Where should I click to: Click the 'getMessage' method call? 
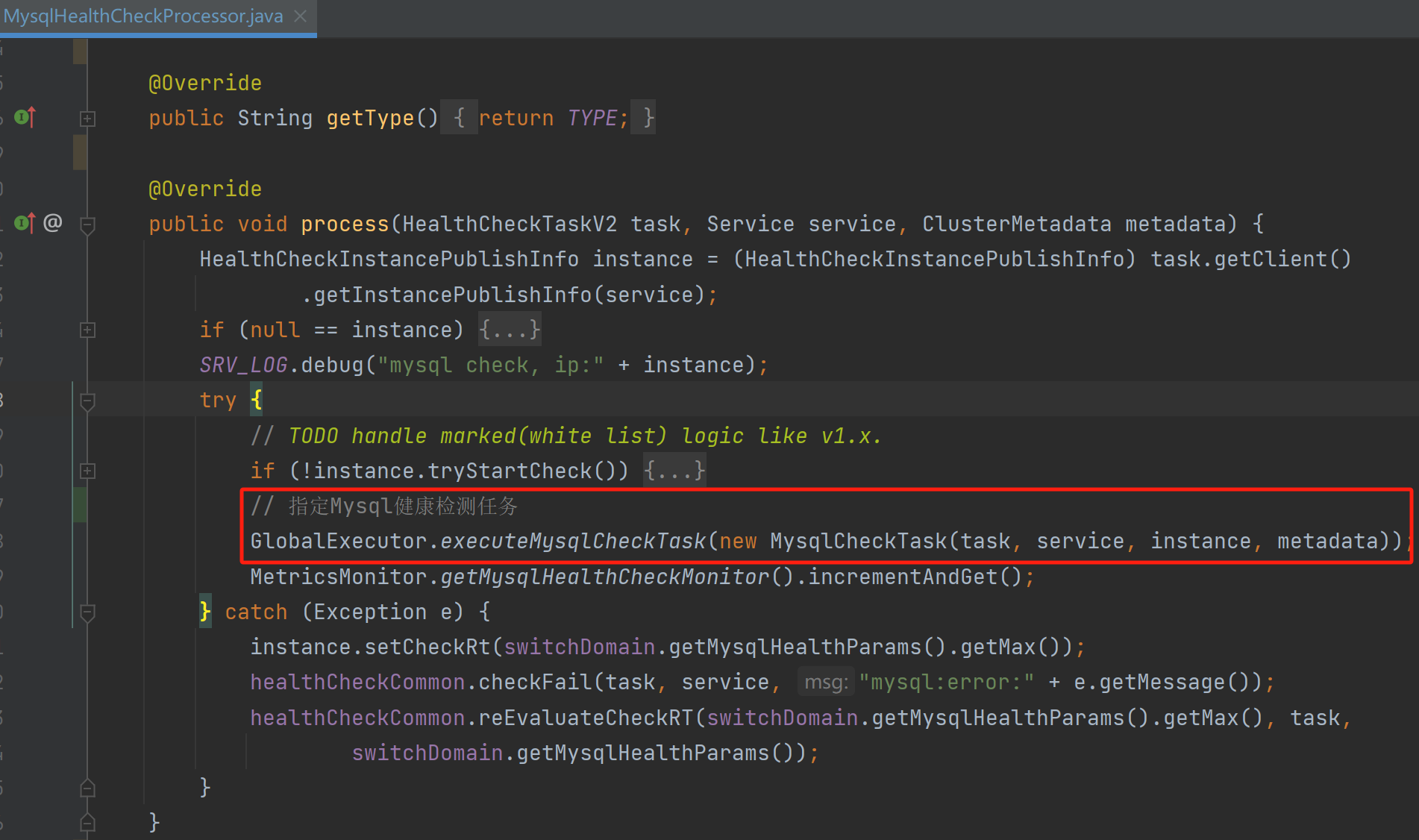(1162, 682)
